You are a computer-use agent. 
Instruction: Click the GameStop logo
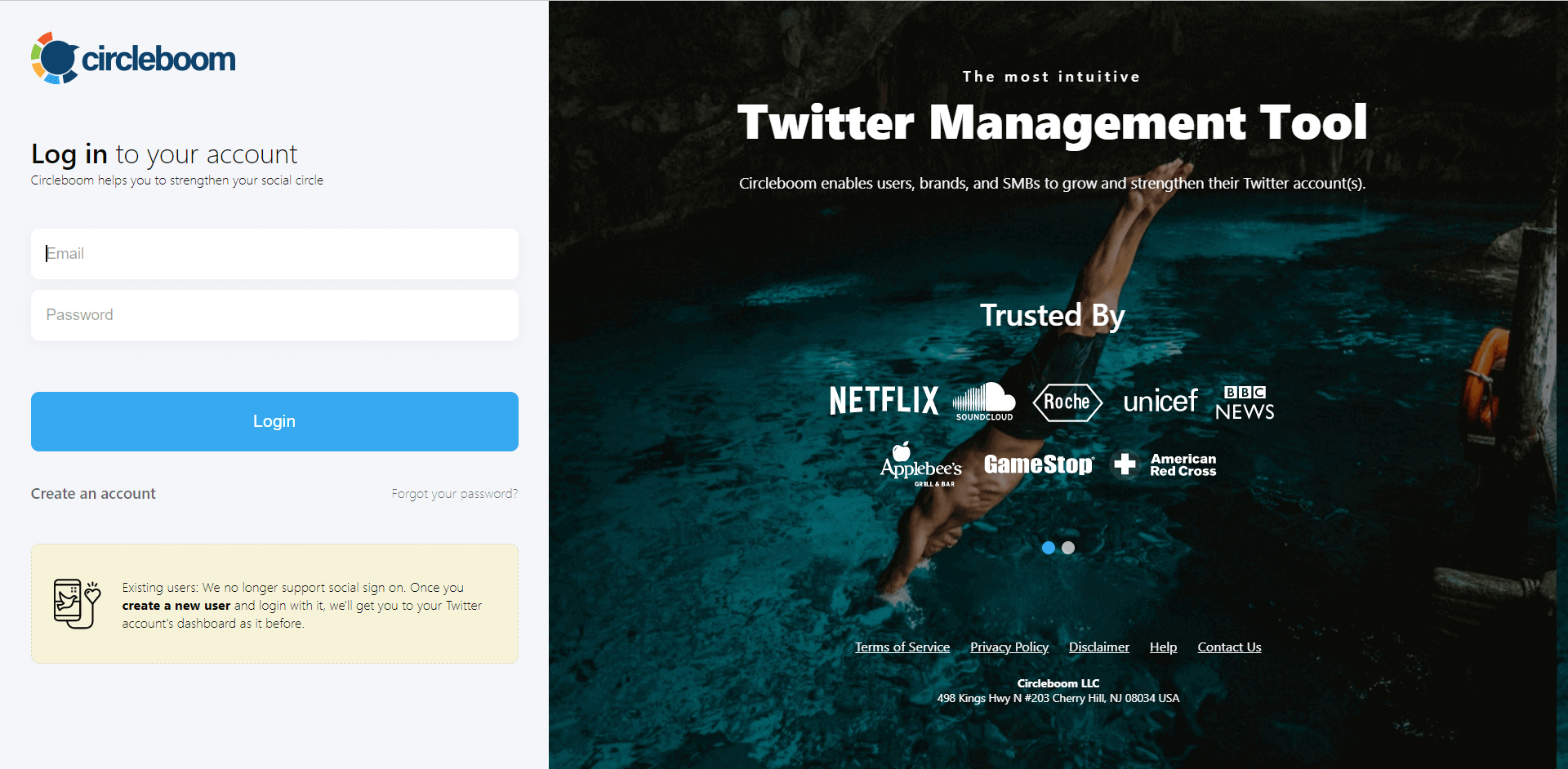point(1039,465)
